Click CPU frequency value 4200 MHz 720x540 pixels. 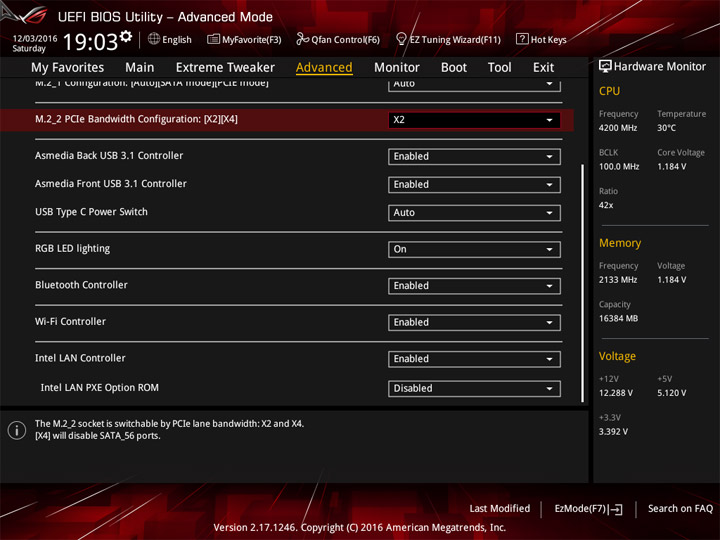click(618, 128)
